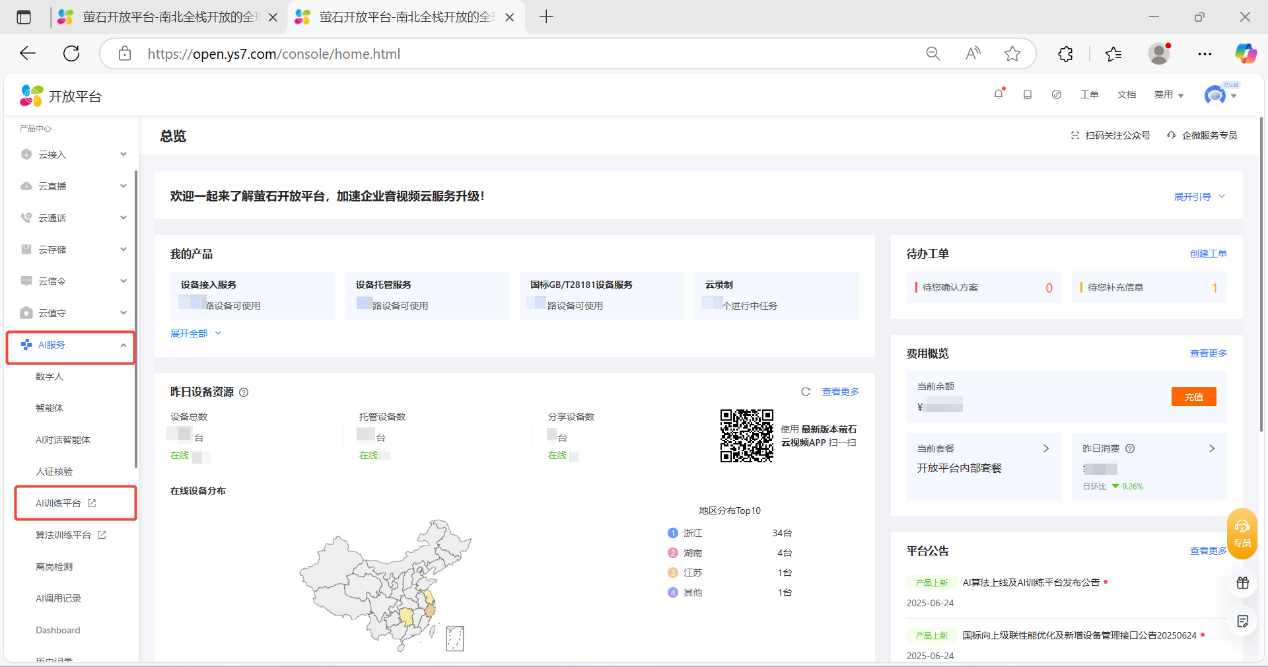
Task: Click the 云存储 storage icon
Action: point(26,249)
